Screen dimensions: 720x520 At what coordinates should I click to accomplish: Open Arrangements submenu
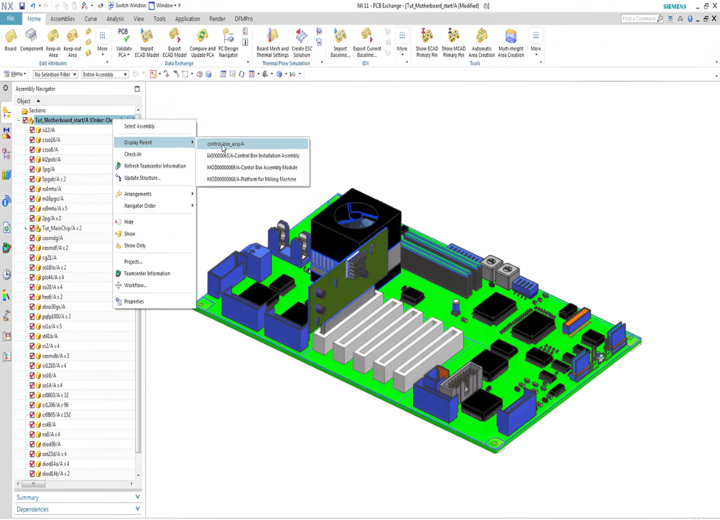point(155,194)
